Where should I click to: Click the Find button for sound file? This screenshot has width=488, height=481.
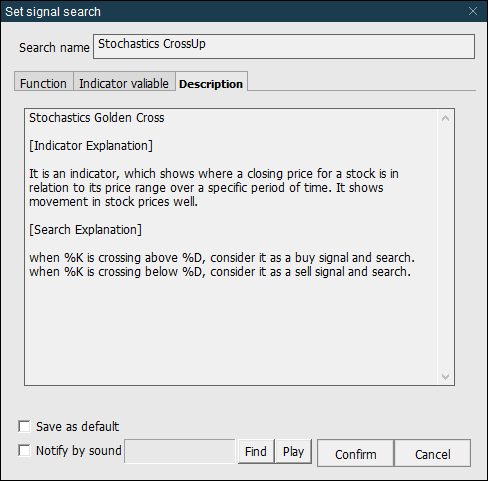click(256, 451)
